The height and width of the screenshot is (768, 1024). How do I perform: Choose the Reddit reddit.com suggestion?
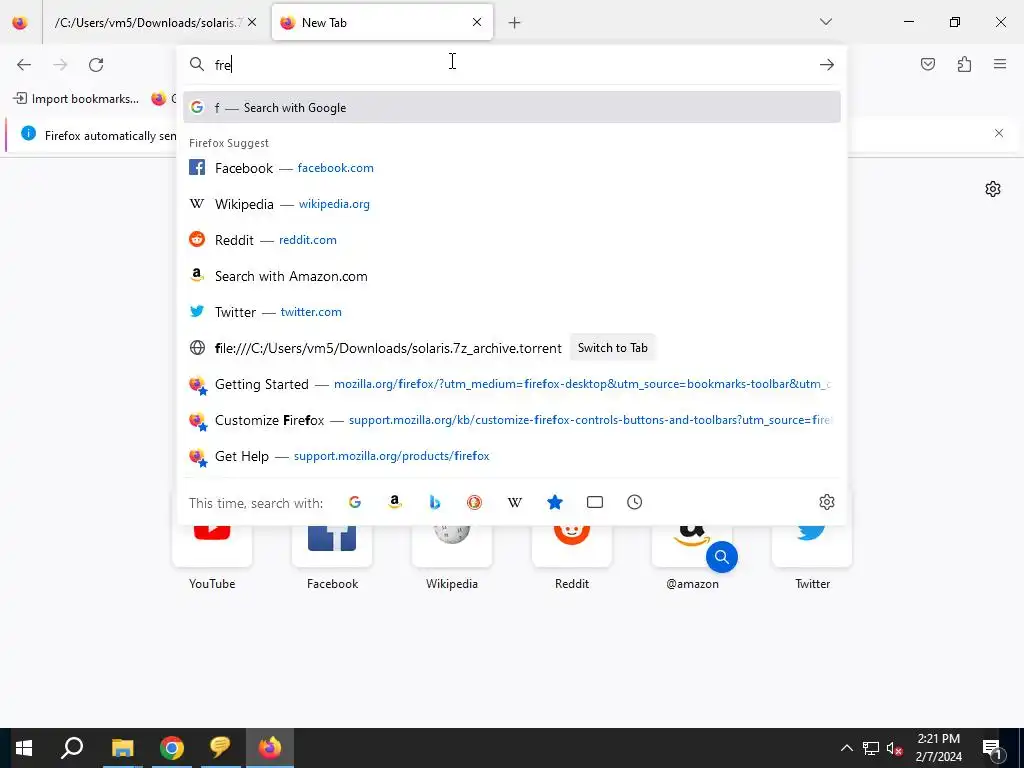pyautogui.click(x=512, y=240)
